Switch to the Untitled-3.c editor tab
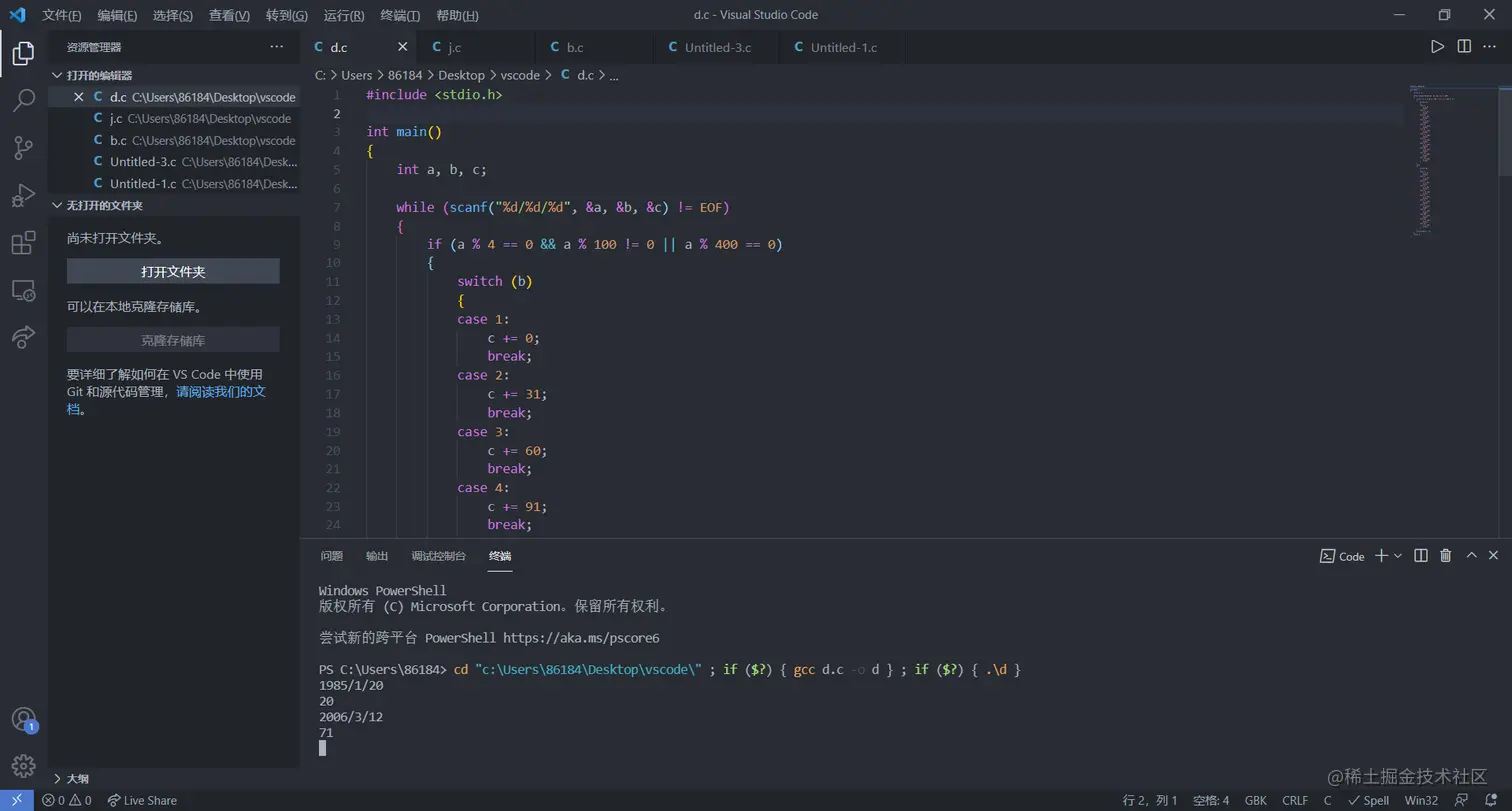 click(x=714, y=47)
